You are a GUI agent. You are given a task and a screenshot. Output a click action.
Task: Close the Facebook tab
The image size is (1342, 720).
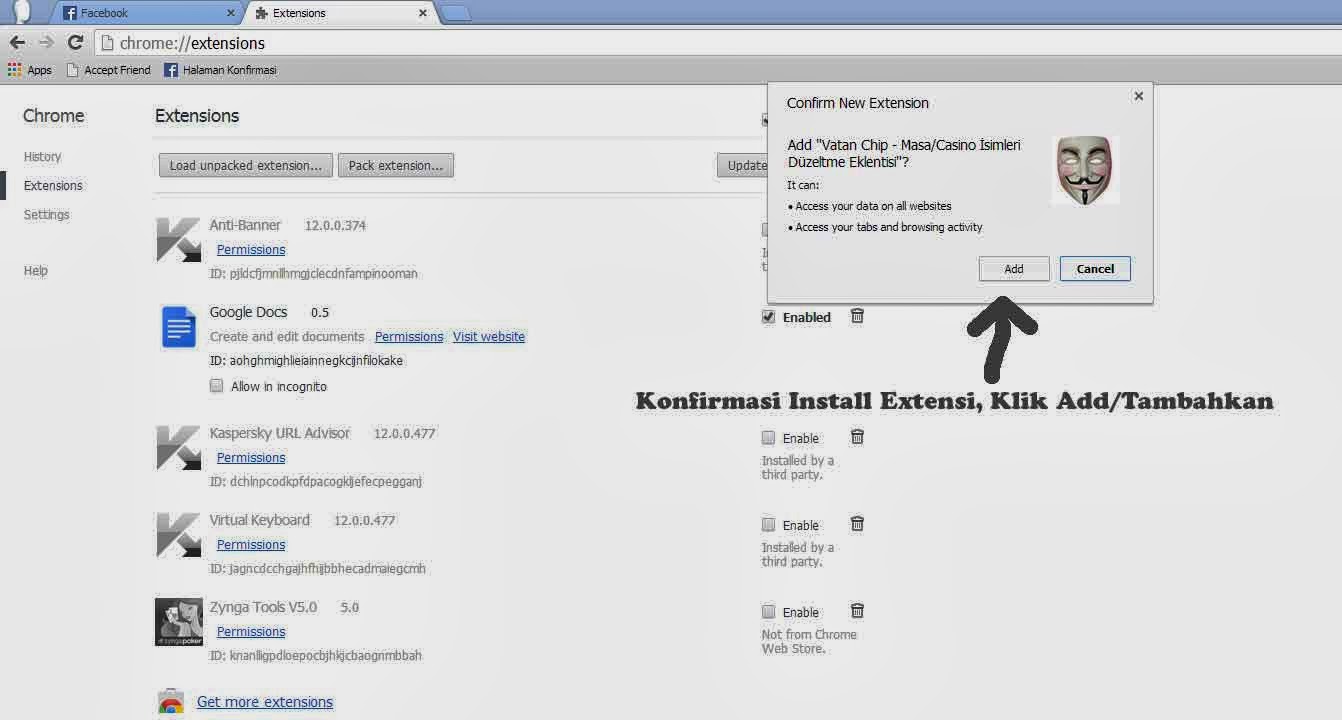(x=231, y=13)
